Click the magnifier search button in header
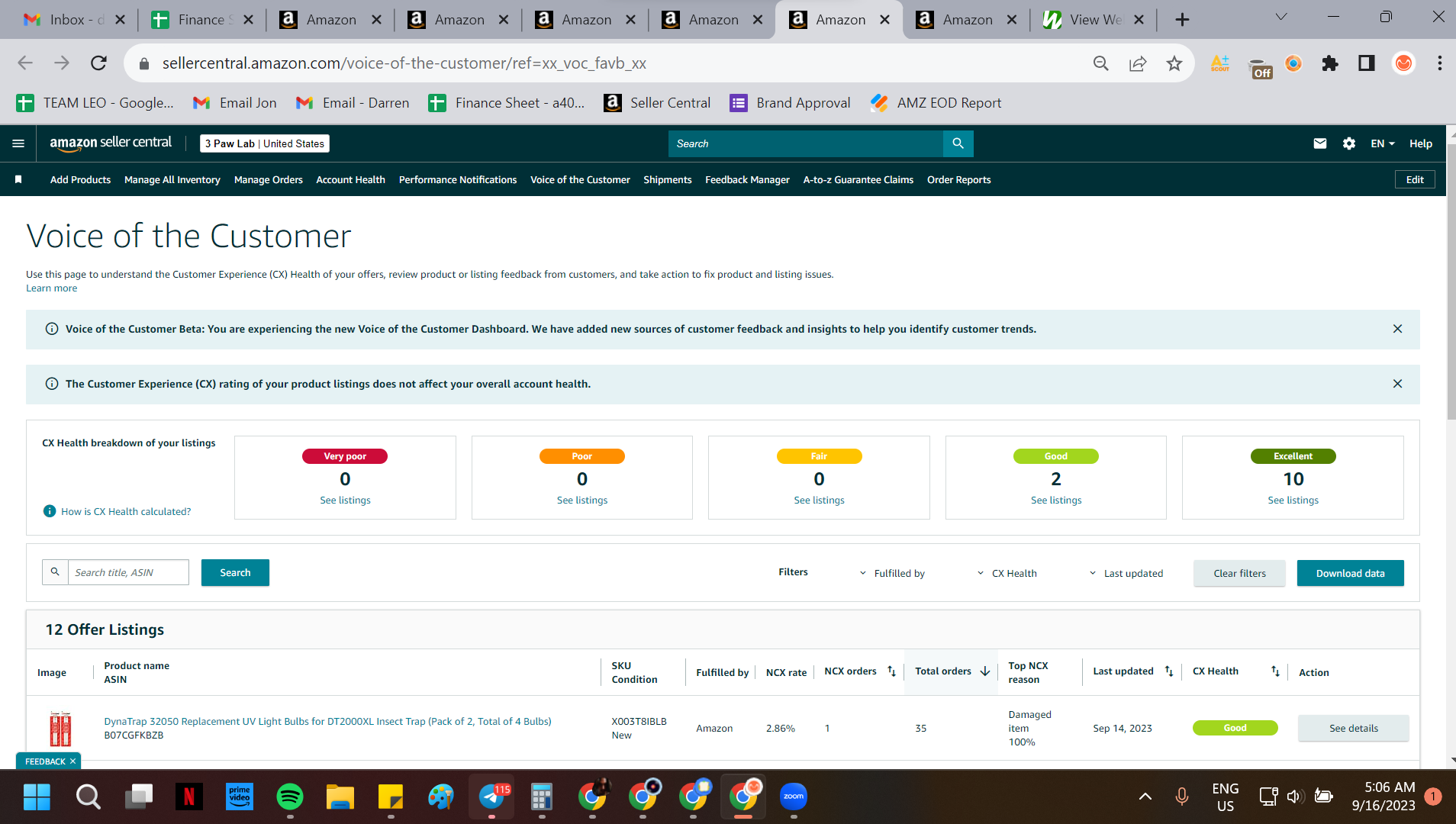This screenshot has height=824, width=1456. point(958,143)
